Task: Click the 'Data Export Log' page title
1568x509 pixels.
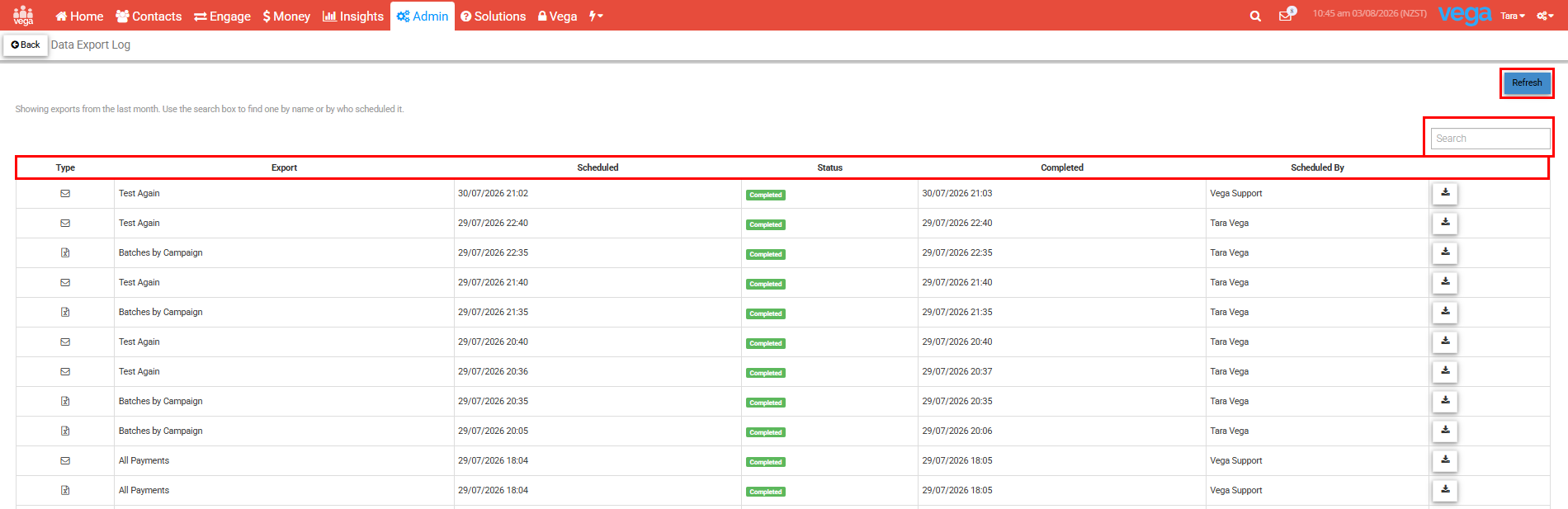Action: coord(91,45)
